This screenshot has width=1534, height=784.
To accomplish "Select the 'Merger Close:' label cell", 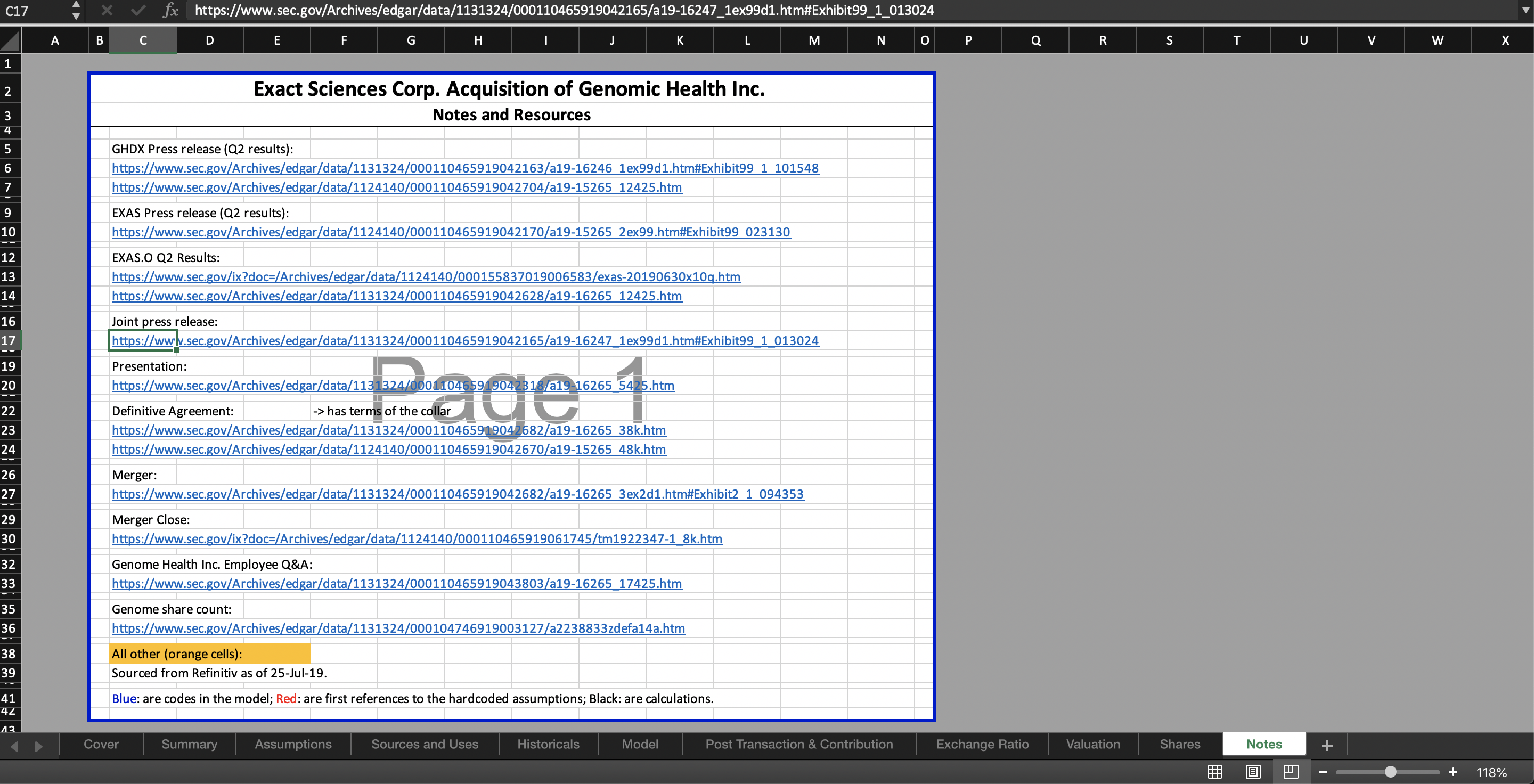I will coord(151,520).
